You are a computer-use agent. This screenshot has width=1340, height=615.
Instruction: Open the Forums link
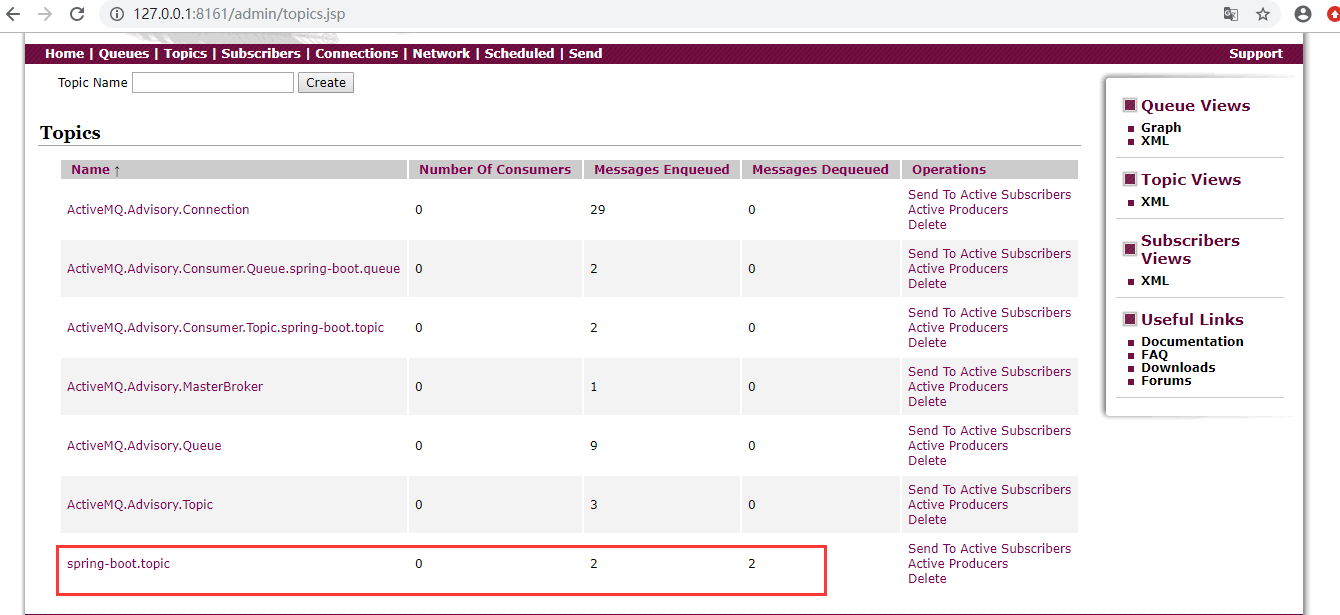(x=1166, y=381)
